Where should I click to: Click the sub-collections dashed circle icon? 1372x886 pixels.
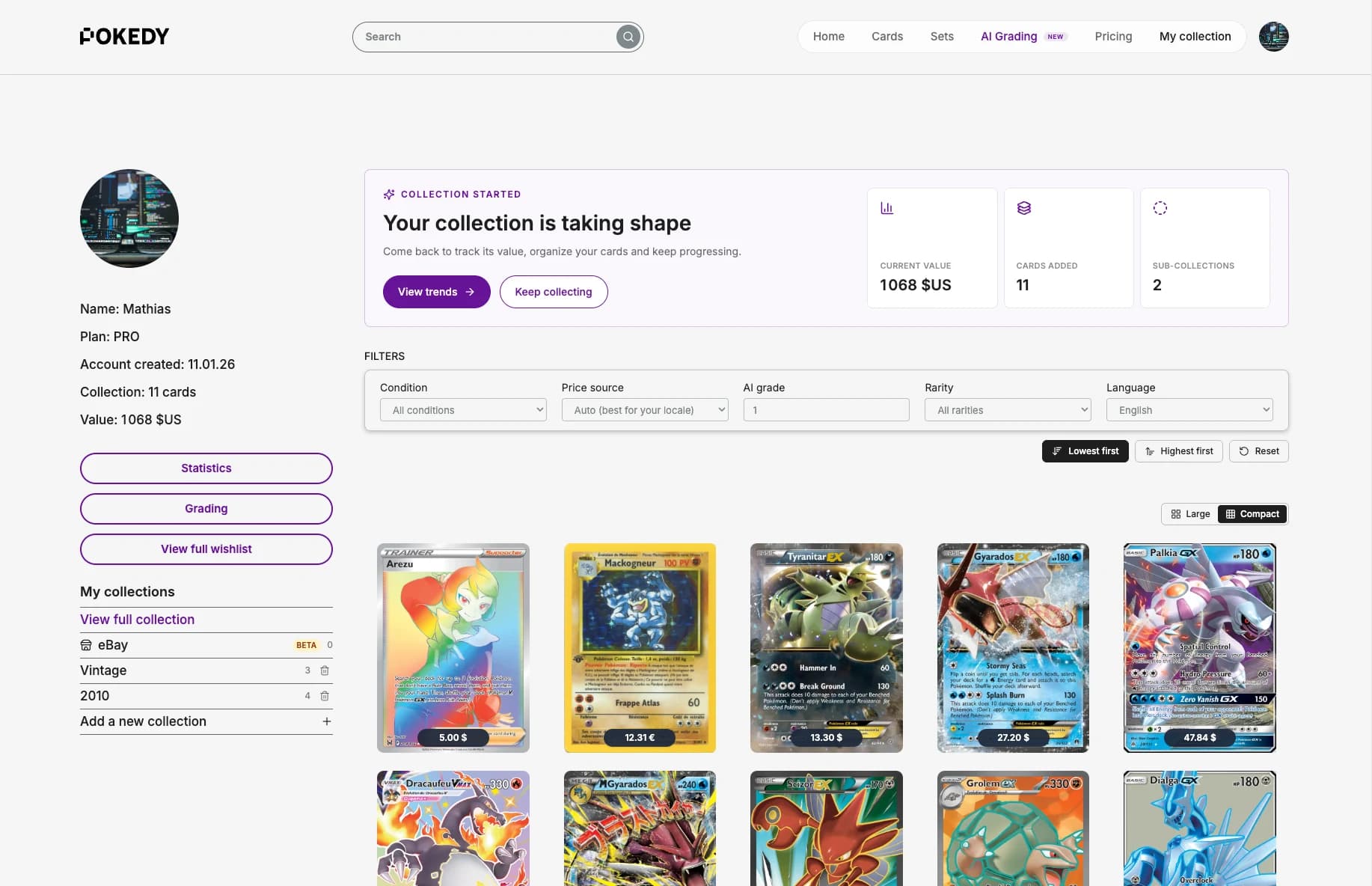pos(1160,208)
